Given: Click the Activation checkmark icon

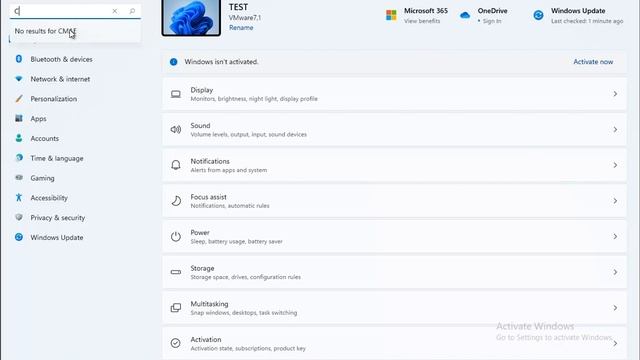Looking at the screenshot, I should [x=176, y=343].
